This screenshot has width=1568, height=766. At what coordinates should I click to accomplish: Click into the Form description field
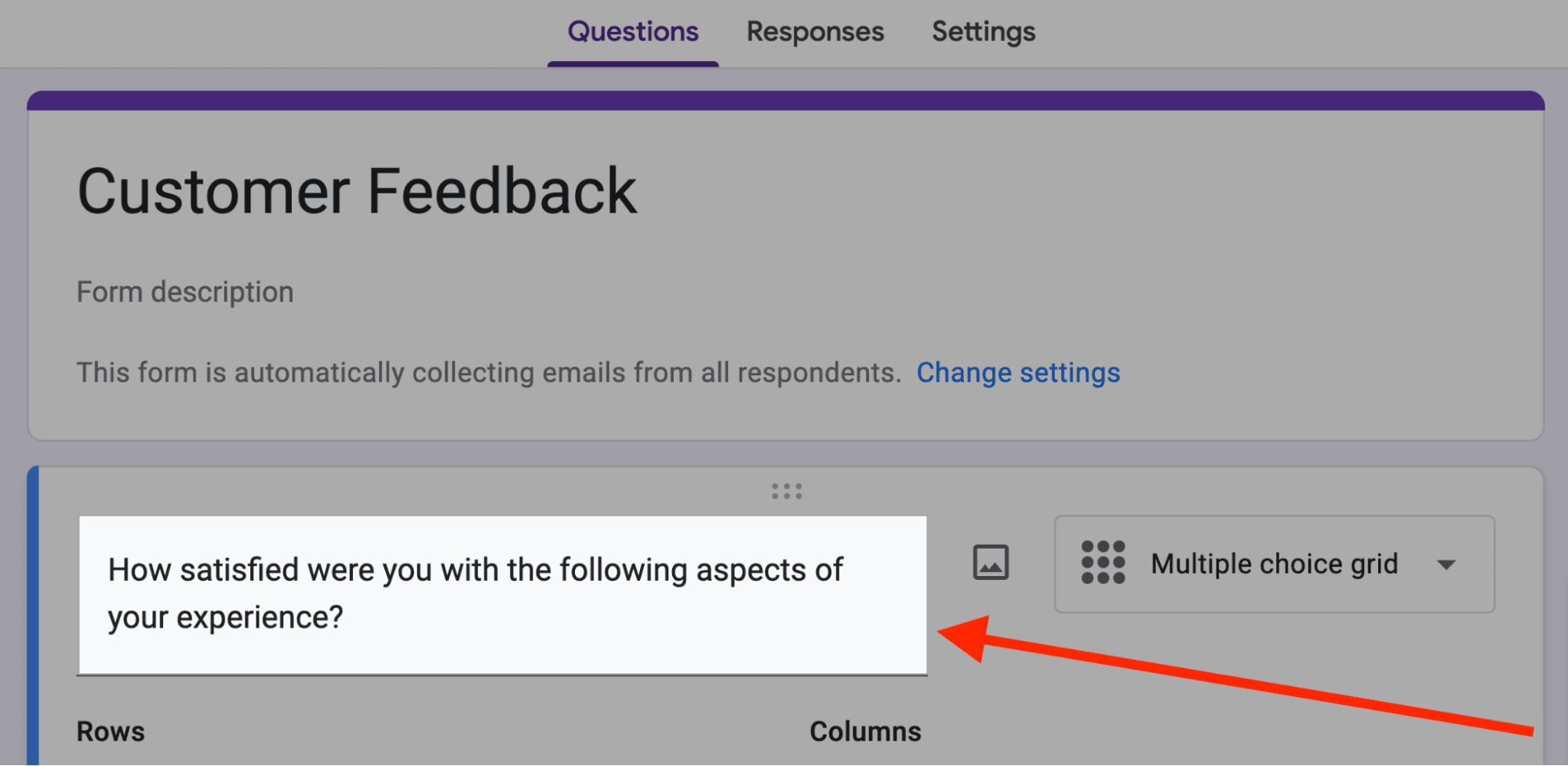[x=185, y=292]
